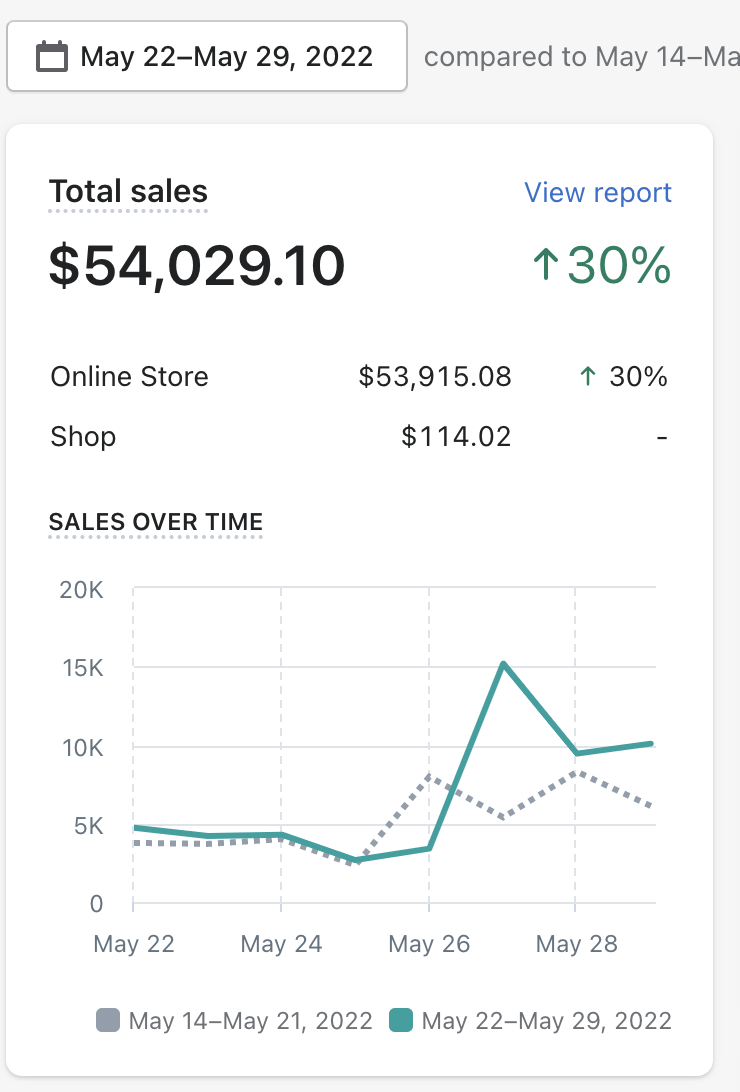Toggle the May 22–May 29, 2022 legend label
Image resolution: width=740 pixels, height=1092 pixels.
[546, 1021]
